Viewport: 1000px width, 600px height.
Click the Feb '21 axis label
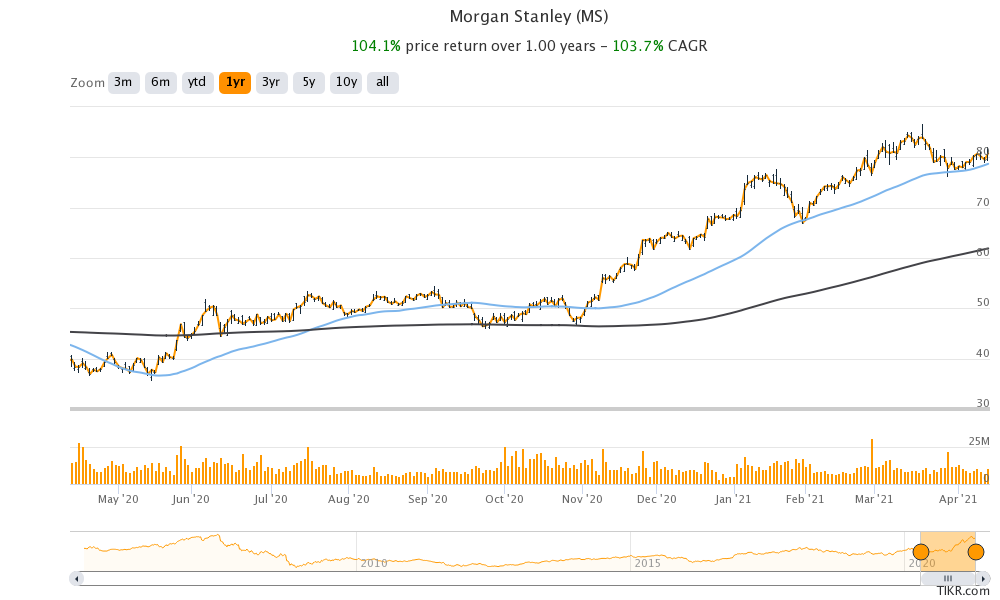tap(805, 499)
